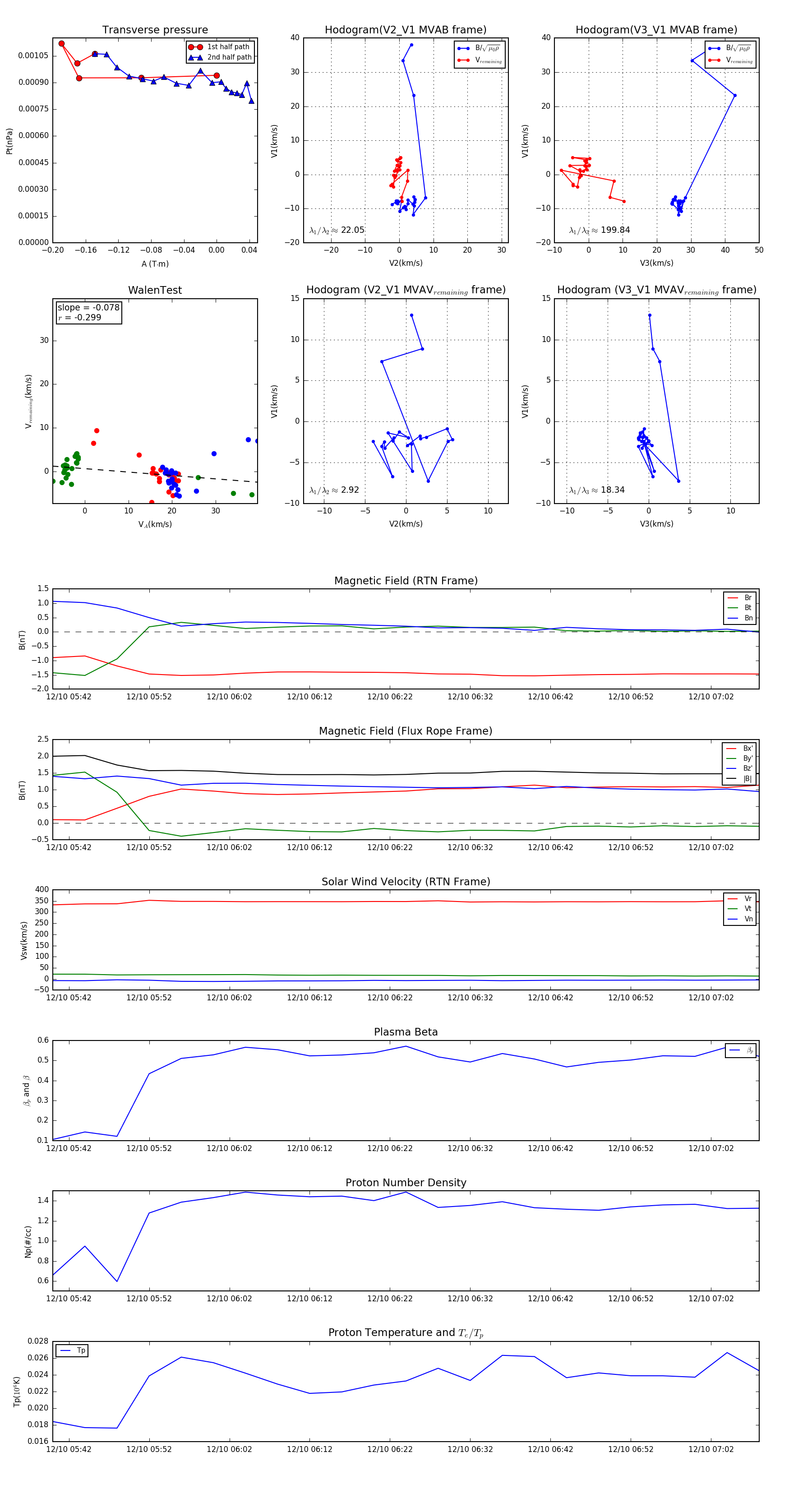Click the 'A (T·m)' axis label

pyautogui.click(x=155, y=264)
